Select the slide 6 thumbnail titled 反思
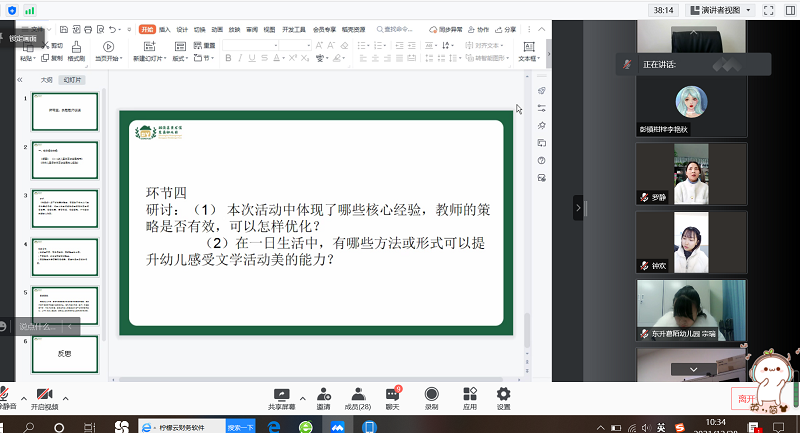This screenshot has width=800, height=433. tap(64, 352)
